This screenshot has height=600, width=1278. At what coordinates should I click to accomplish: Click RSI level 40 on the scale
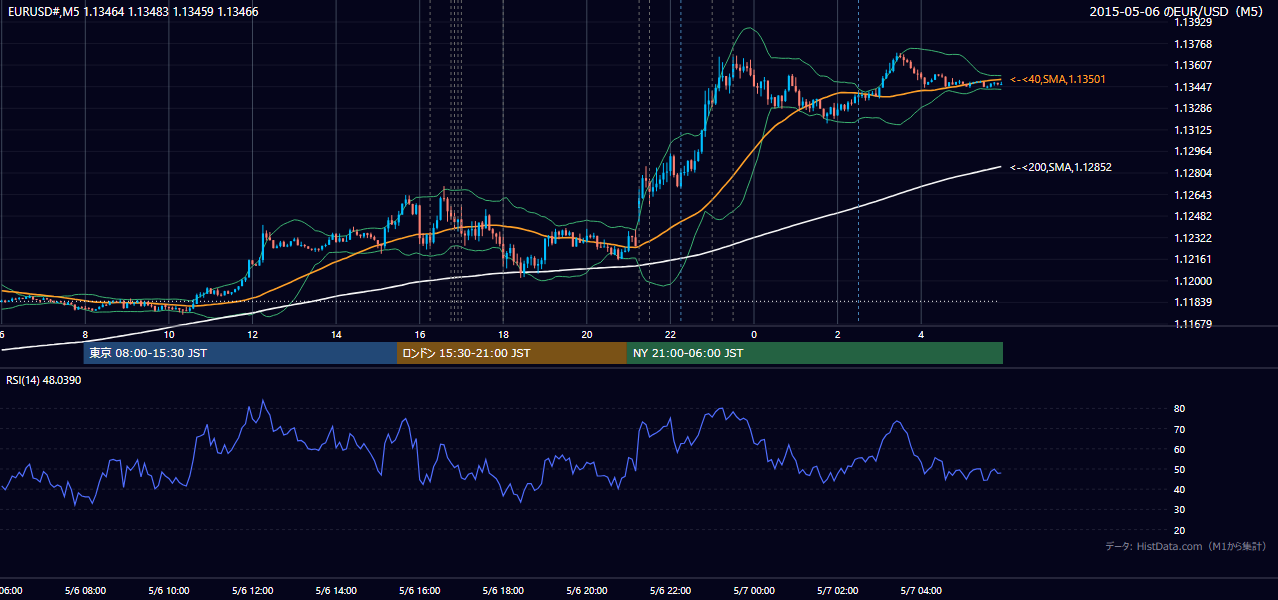click(1180, 489)
